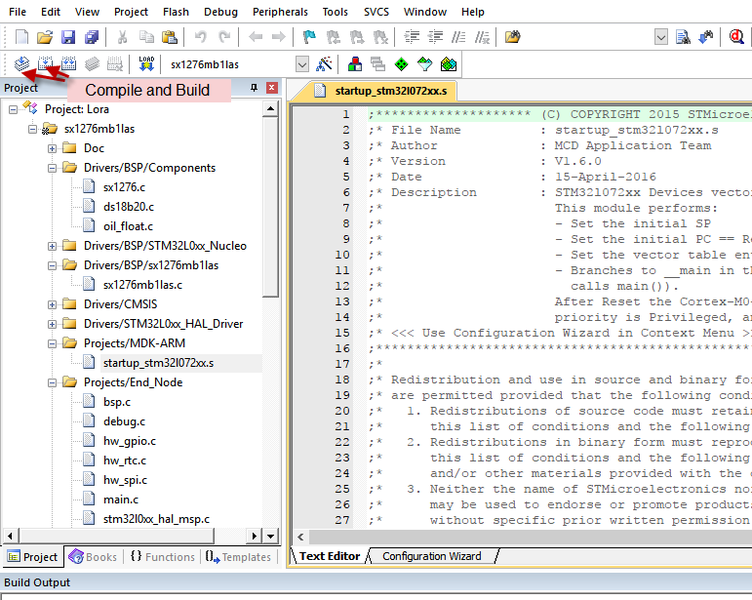This screenshot has width=752, height=600.
Task: Unindent the selected lines
Action: (435, 37)
